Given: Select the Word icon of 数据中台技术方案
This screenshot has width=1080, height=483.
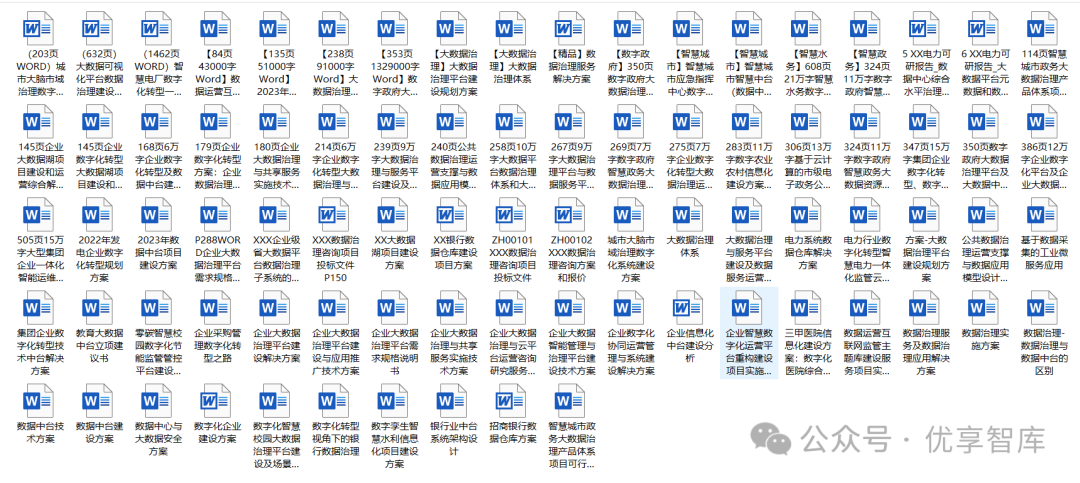Looking at the screenshot, I should coord(39,401).
